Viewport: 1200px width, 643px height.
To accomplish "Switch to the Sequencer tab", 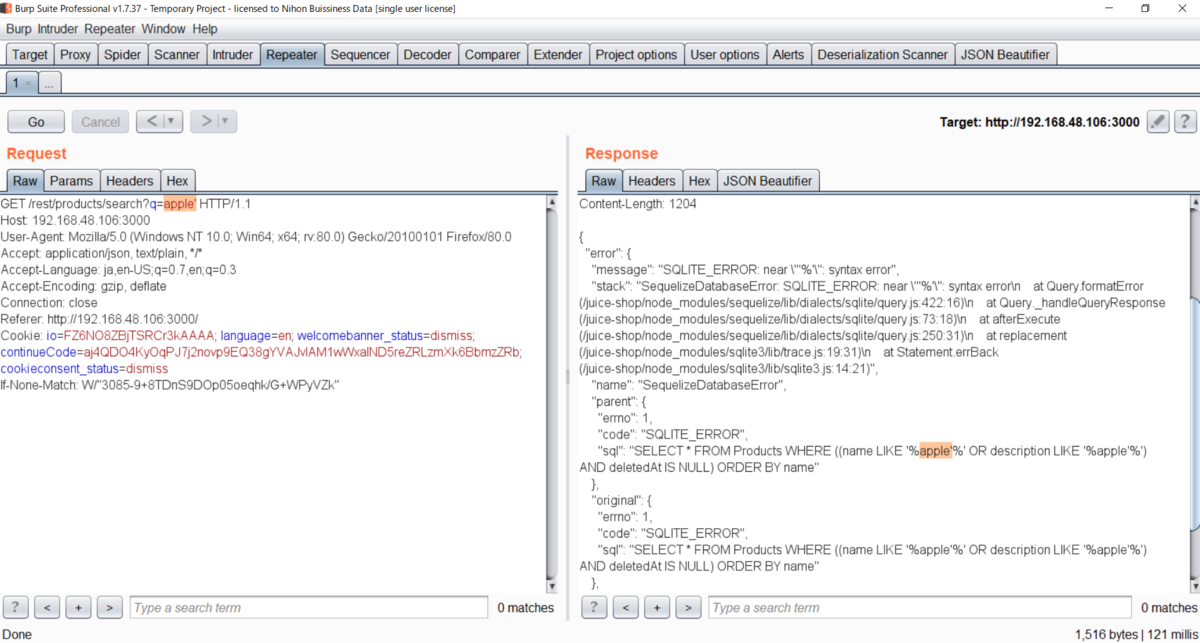I will (360, 55).
